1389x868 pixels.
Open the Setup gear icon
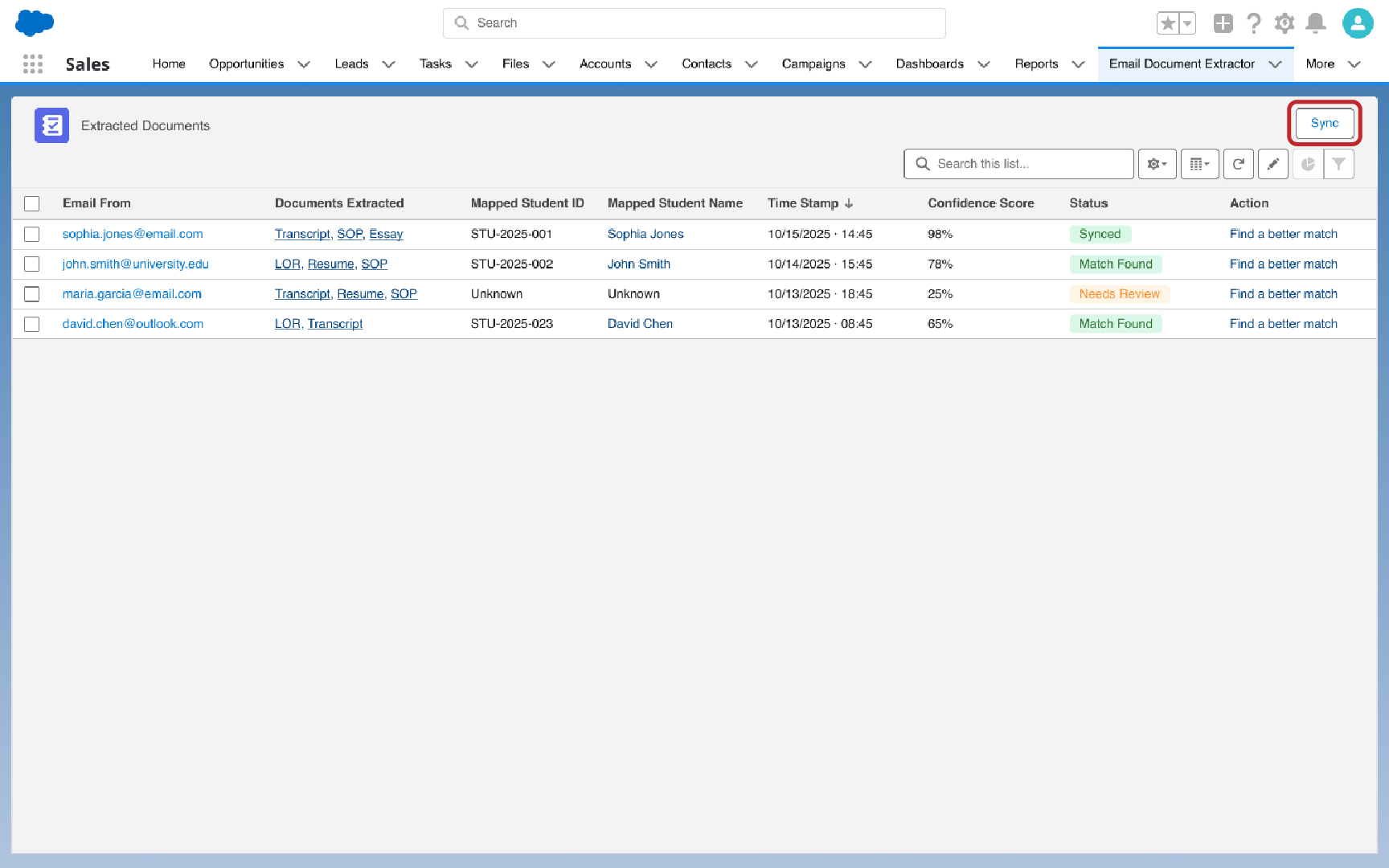coord(1285,23)
